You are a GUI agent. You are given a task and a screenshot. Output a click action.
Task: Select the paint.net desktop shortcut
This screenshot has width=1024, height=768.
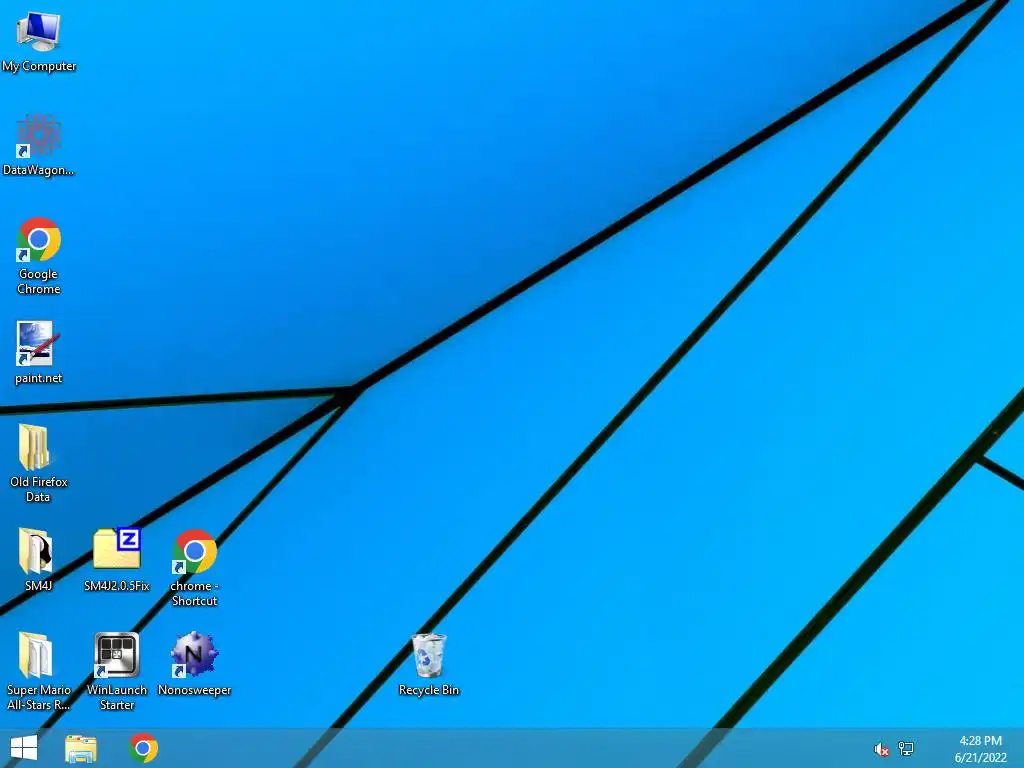pyautogui.click(x=38, y=353)
